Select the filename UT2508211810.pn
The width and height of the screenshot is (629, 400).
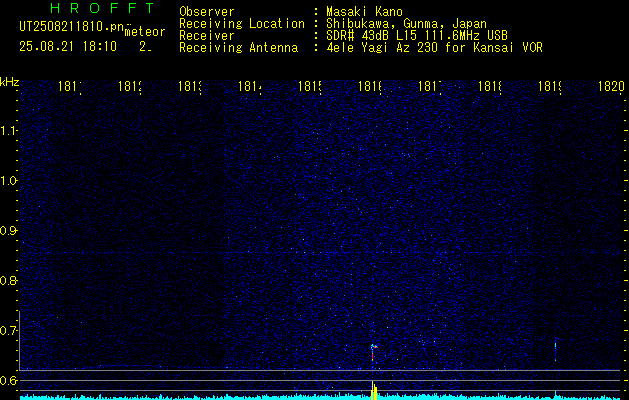tap(71, 27)
